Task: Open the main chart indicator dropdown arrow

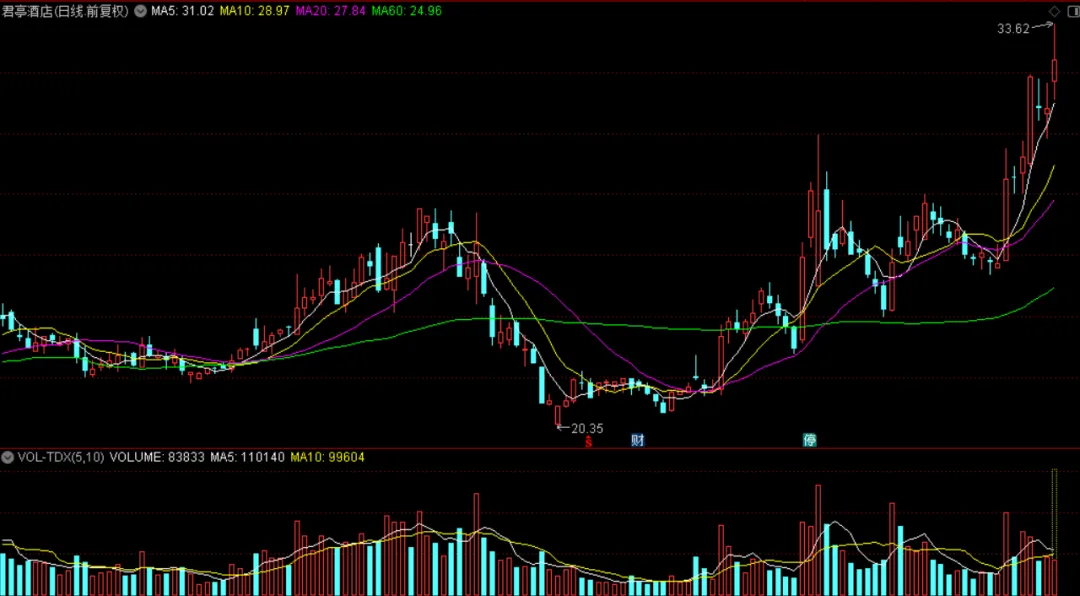Action: point(140,11)
